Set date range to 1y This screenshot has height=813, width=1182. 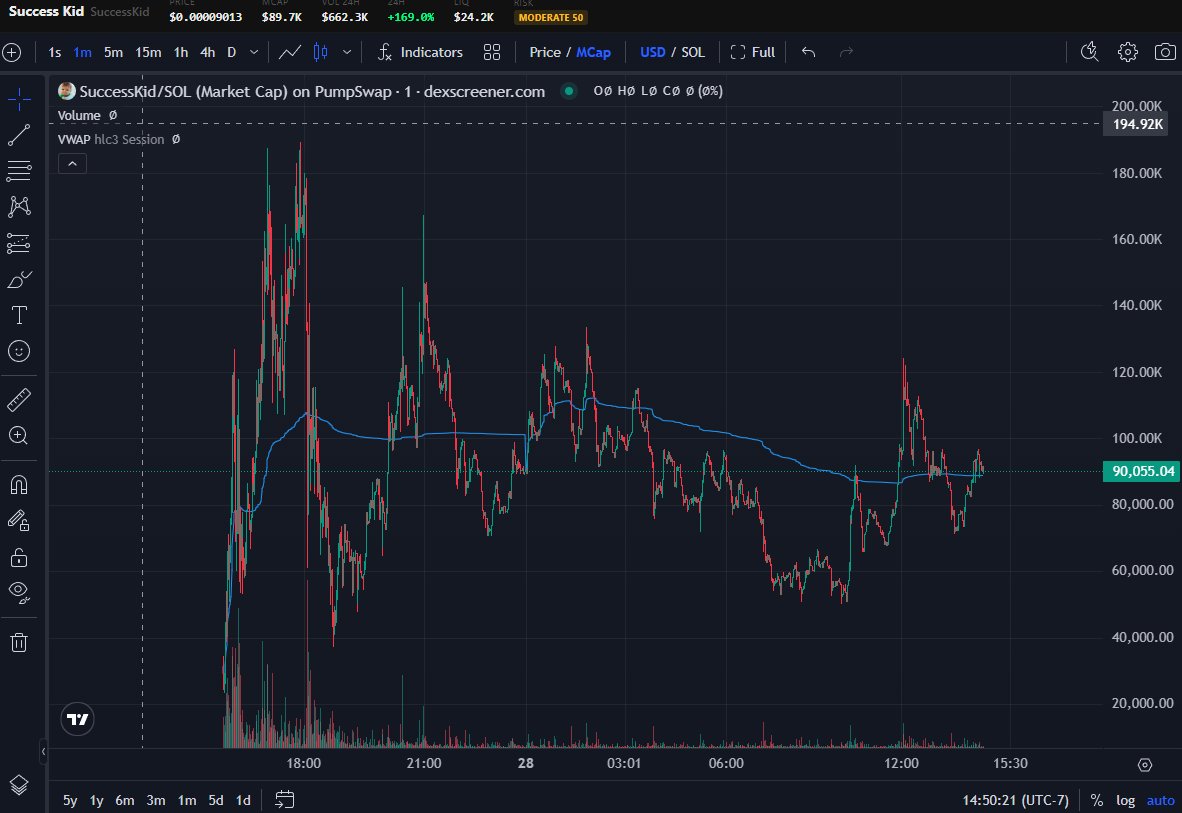[x=96, y=800]
